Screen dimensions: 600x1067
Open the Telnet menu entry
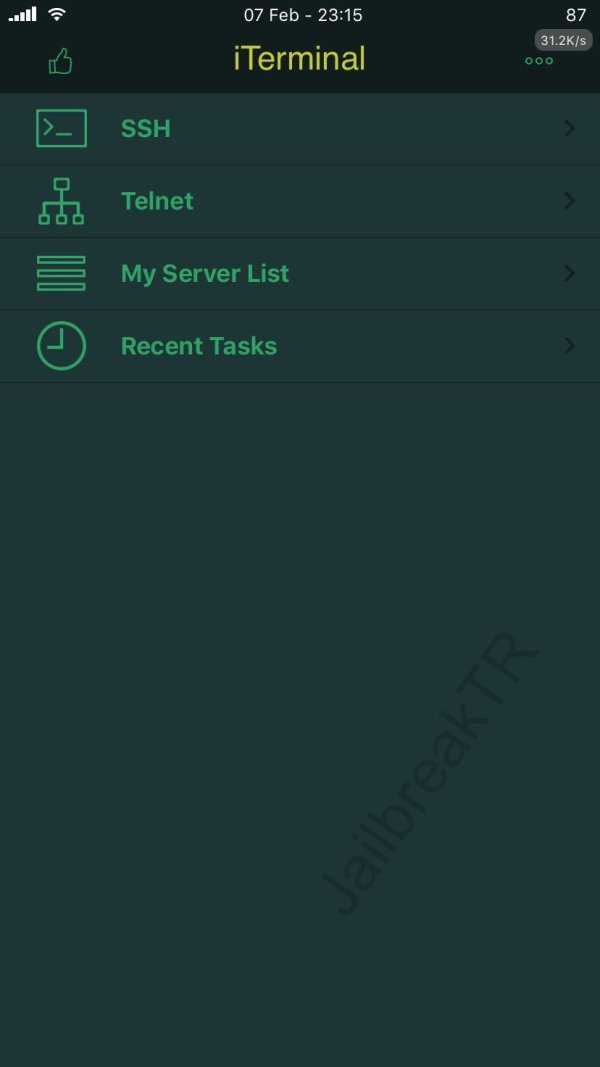tap(300, 201)
